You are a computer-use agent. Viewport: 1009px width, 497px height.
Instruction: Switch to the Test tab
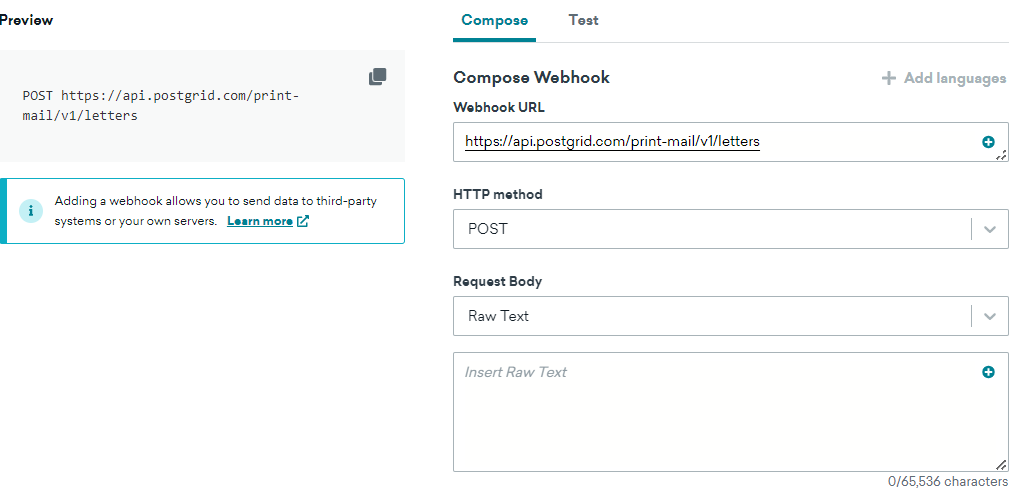583,20
